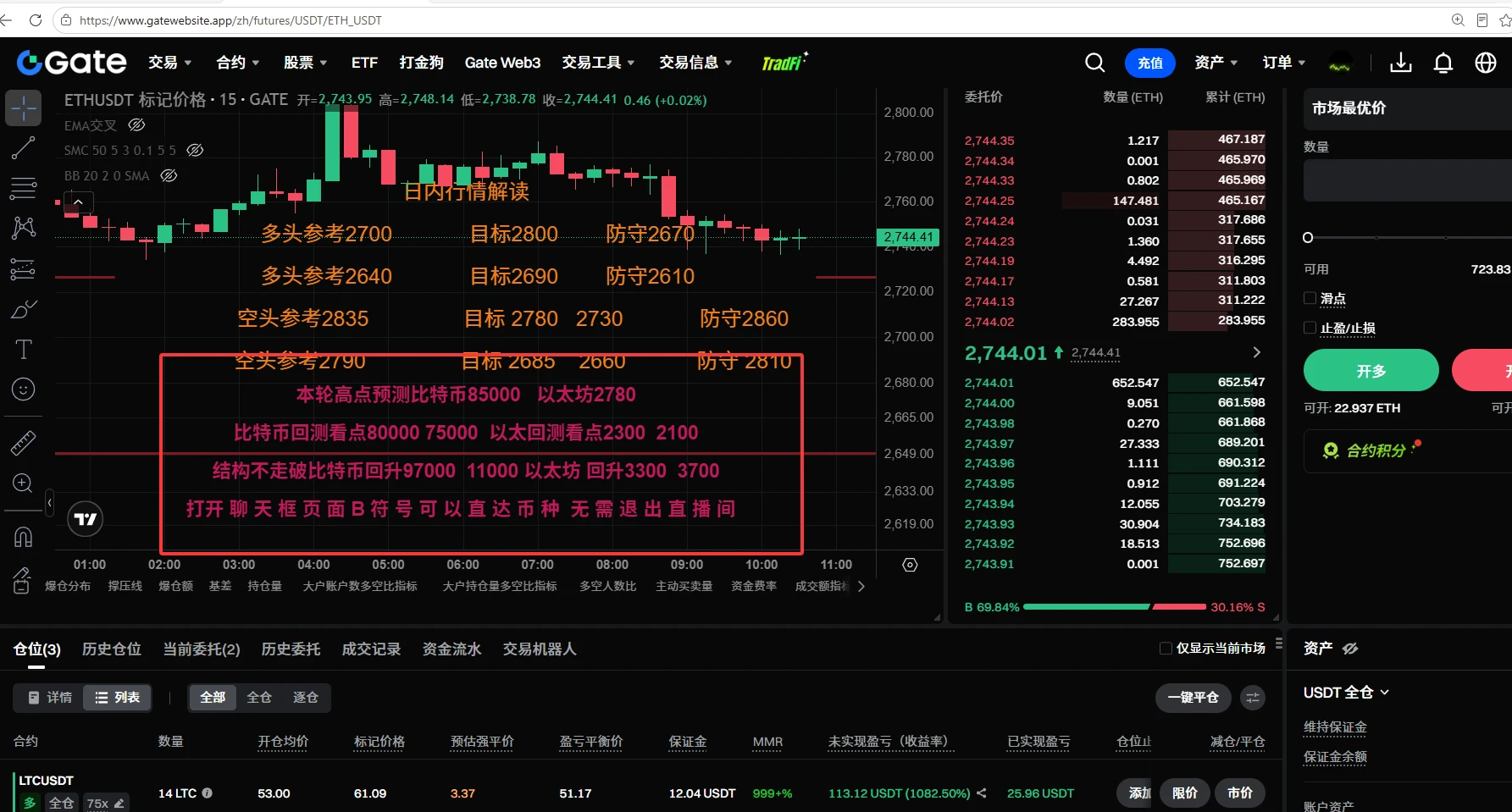Click the 一键平仓 button
Screen dimensions: 1512x812
1194,698
